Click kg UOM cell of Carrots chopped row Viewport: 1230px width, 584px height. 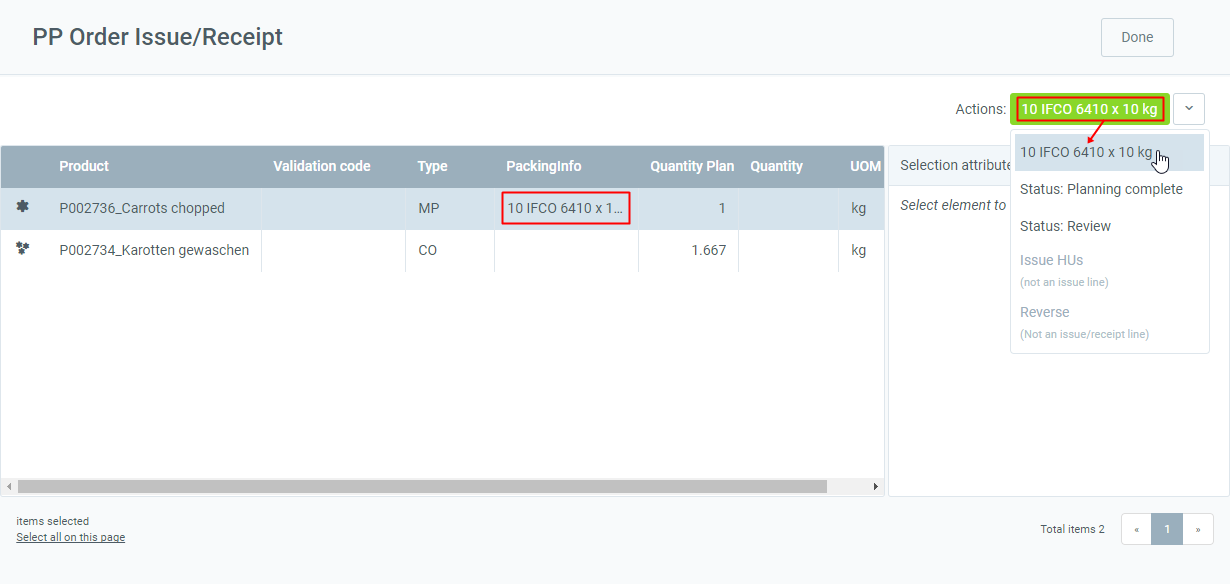pos(860,208)
